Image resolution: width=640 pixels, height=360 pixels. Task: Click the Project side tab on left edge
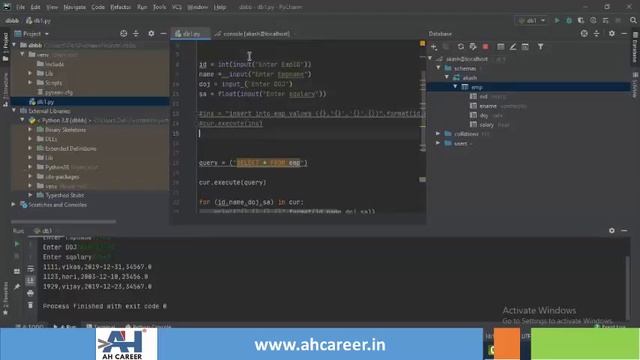click(x=5, y=47)
